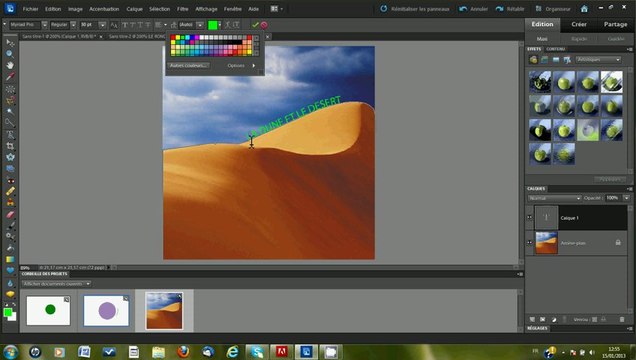Select the Sponge tool
636x360 pixels.
pyautogui.click(x=10, y=294)
